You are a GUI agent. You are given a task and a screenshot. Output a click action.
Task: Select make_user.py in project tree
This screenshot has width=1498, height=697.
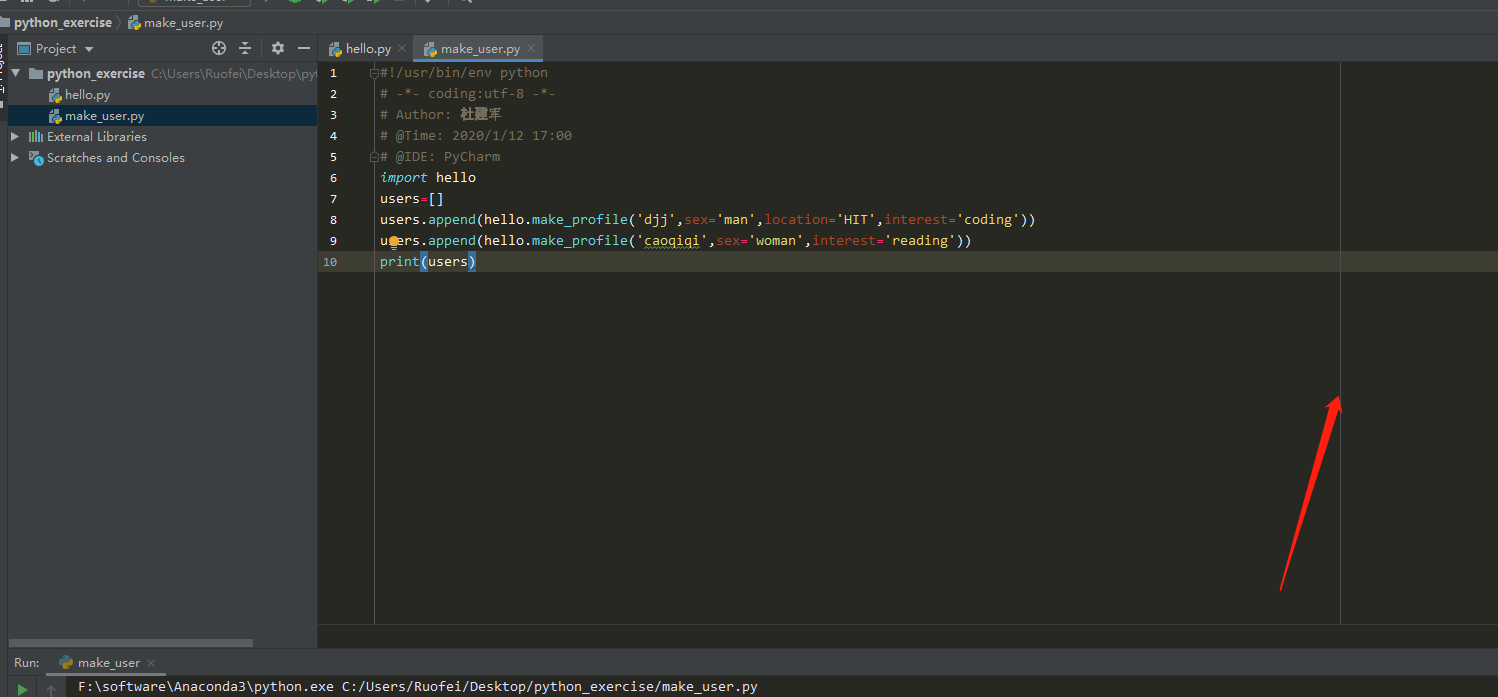[x=105, y=116]
